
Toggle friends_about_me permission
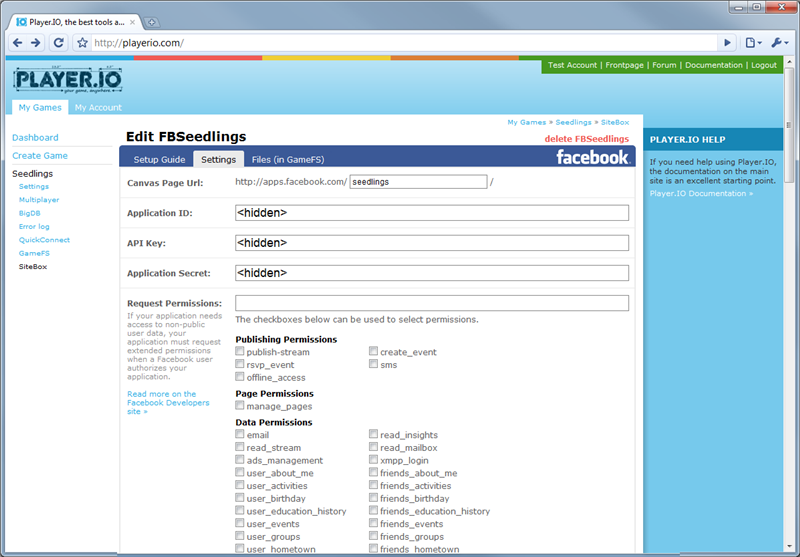(373, 472)
